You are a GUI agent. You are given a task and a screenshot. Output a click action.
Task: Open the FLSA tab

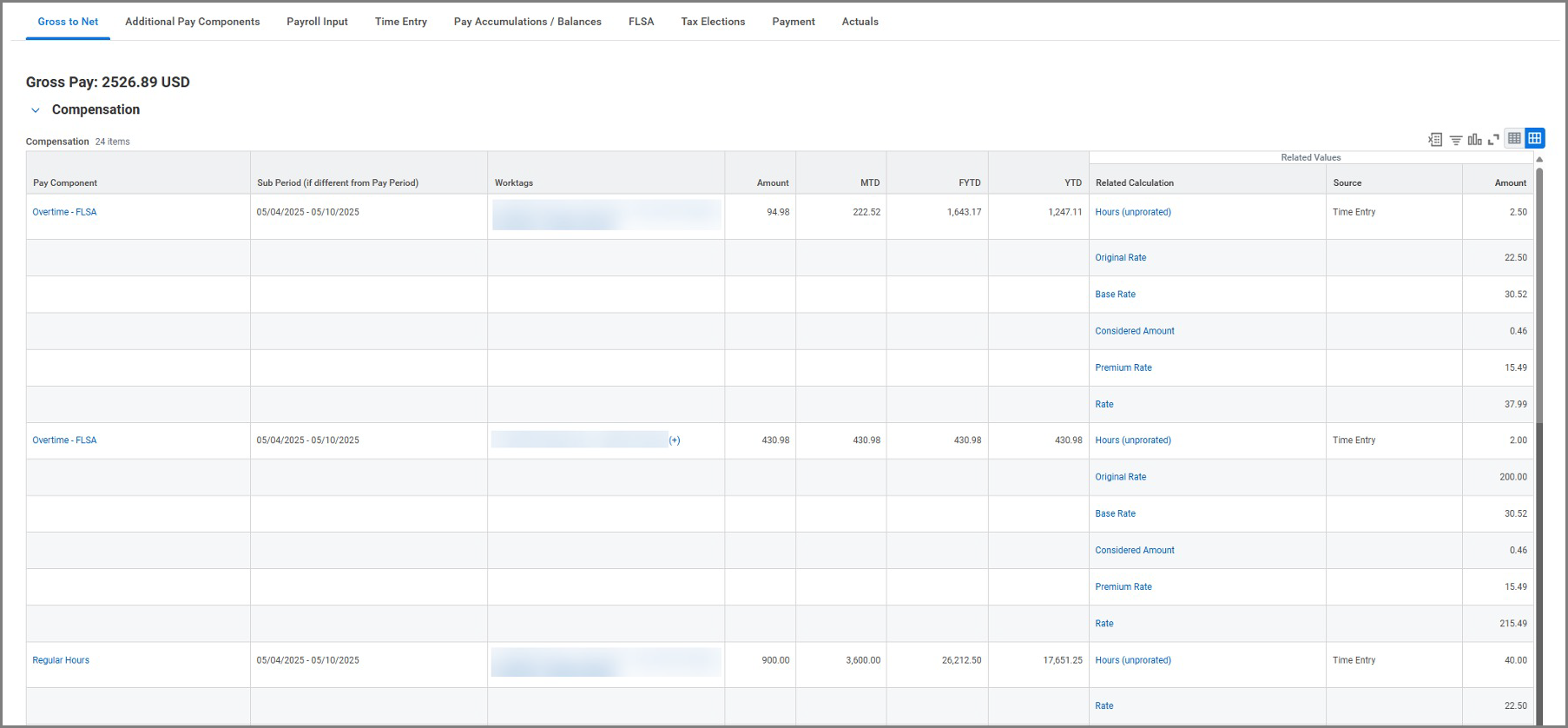[641, 22]
